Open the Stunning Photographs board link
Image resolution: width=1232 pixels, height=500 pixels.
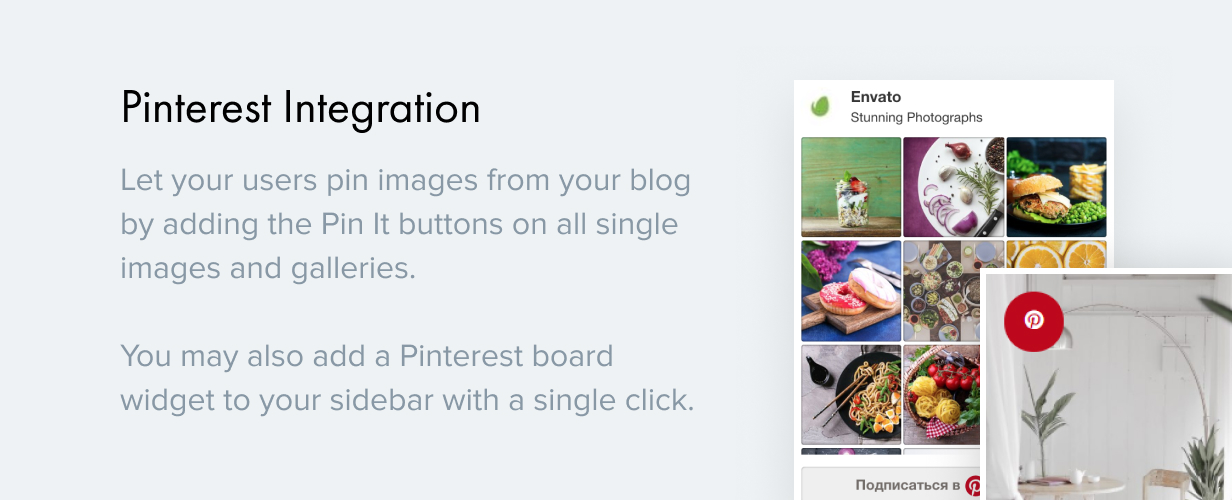click(x=916, y=118)
